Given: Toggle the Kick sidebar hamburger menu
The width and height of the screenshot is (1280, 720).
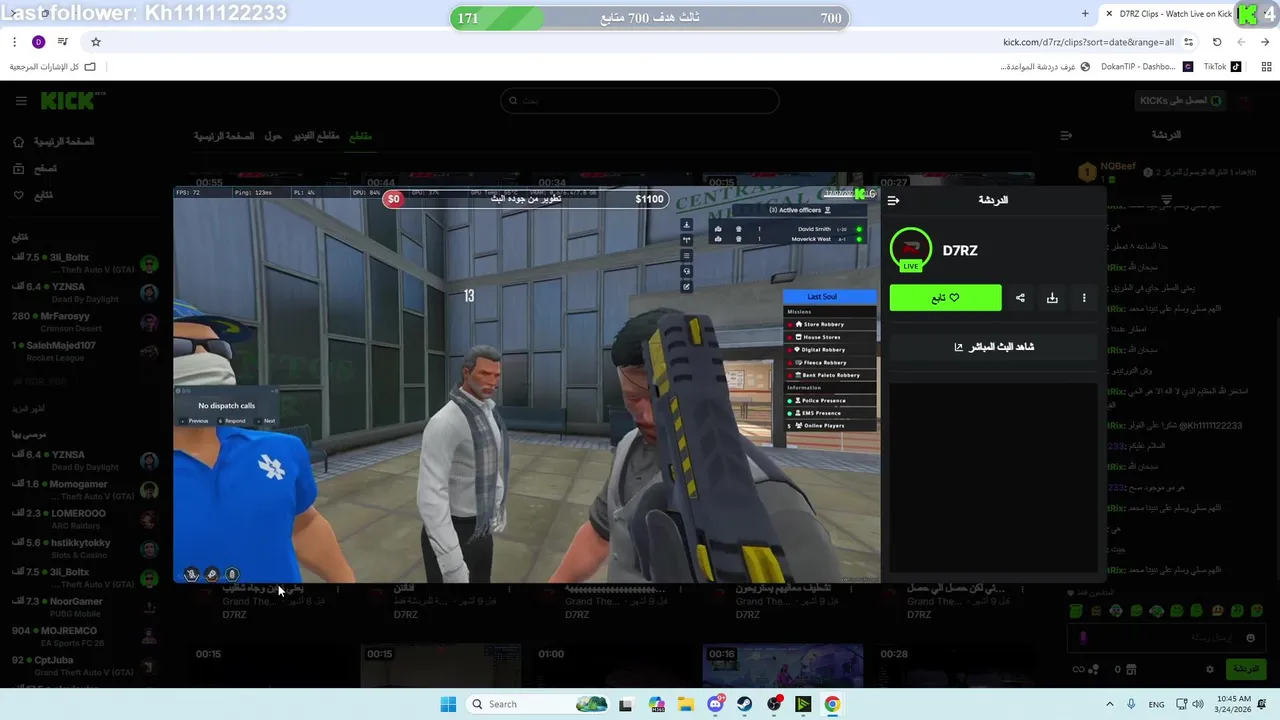Looking at the screenshot, I should click(x=21, y=101).
